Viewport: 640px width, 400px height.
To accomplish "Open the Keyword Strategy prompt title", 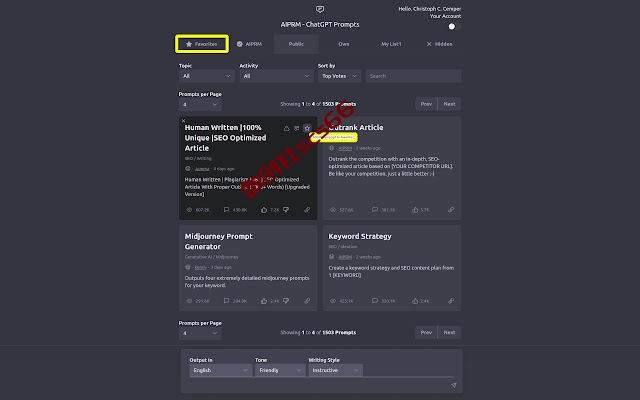I will click(360, 236).
